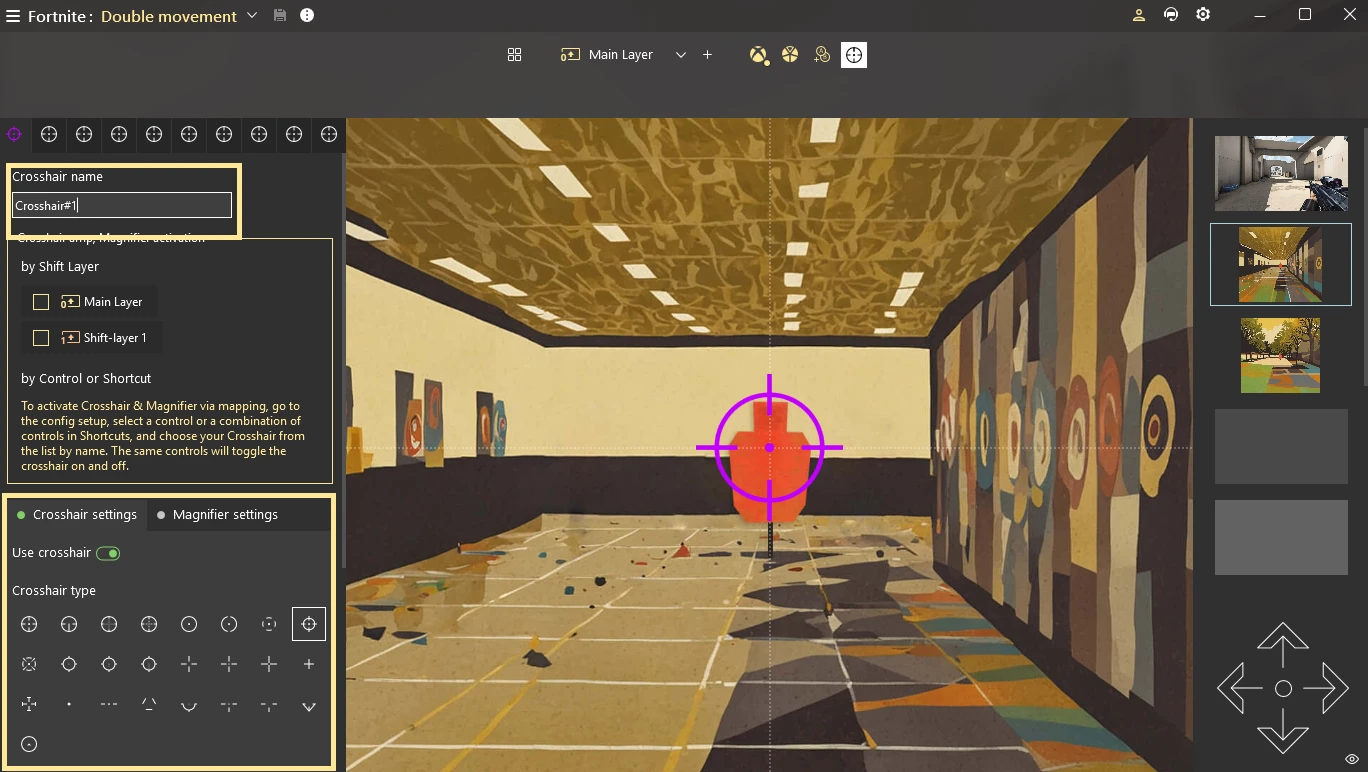Select the outdoor street background thumbnail
The height and width of the screenshot is (772, 1368).
pos(1280,355)
